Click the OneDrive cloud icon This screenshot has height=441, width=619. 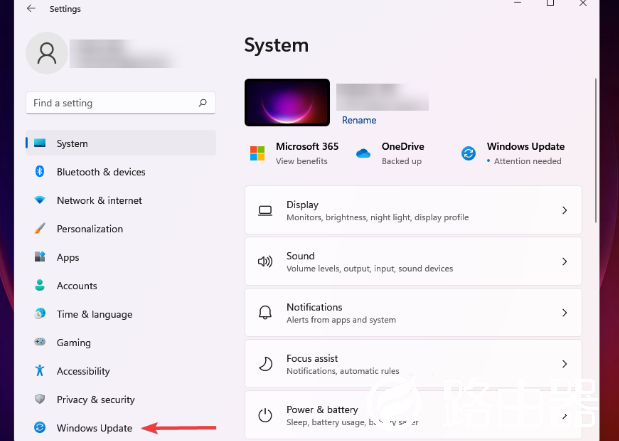click(x=363, y=153)
